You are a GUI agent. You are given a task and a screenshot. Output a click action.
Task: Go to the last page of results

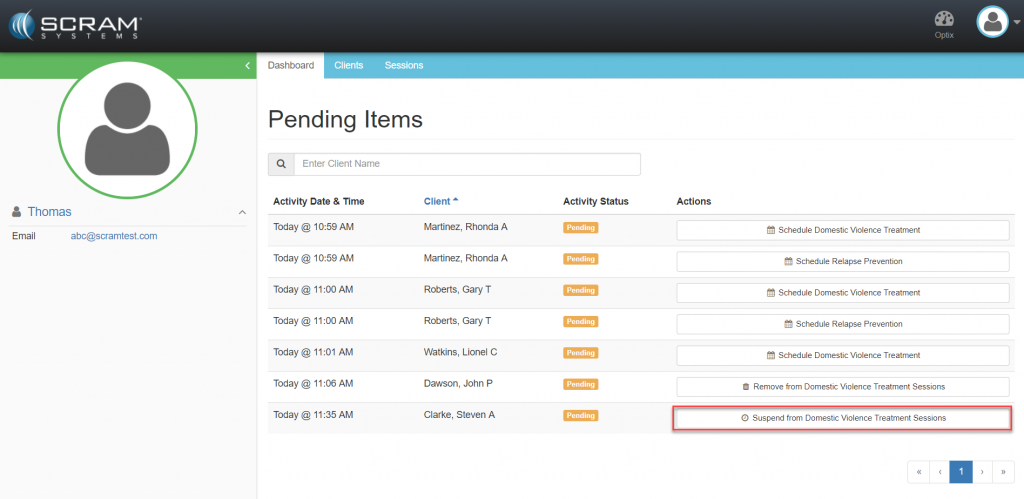(x=1001, y=472)
